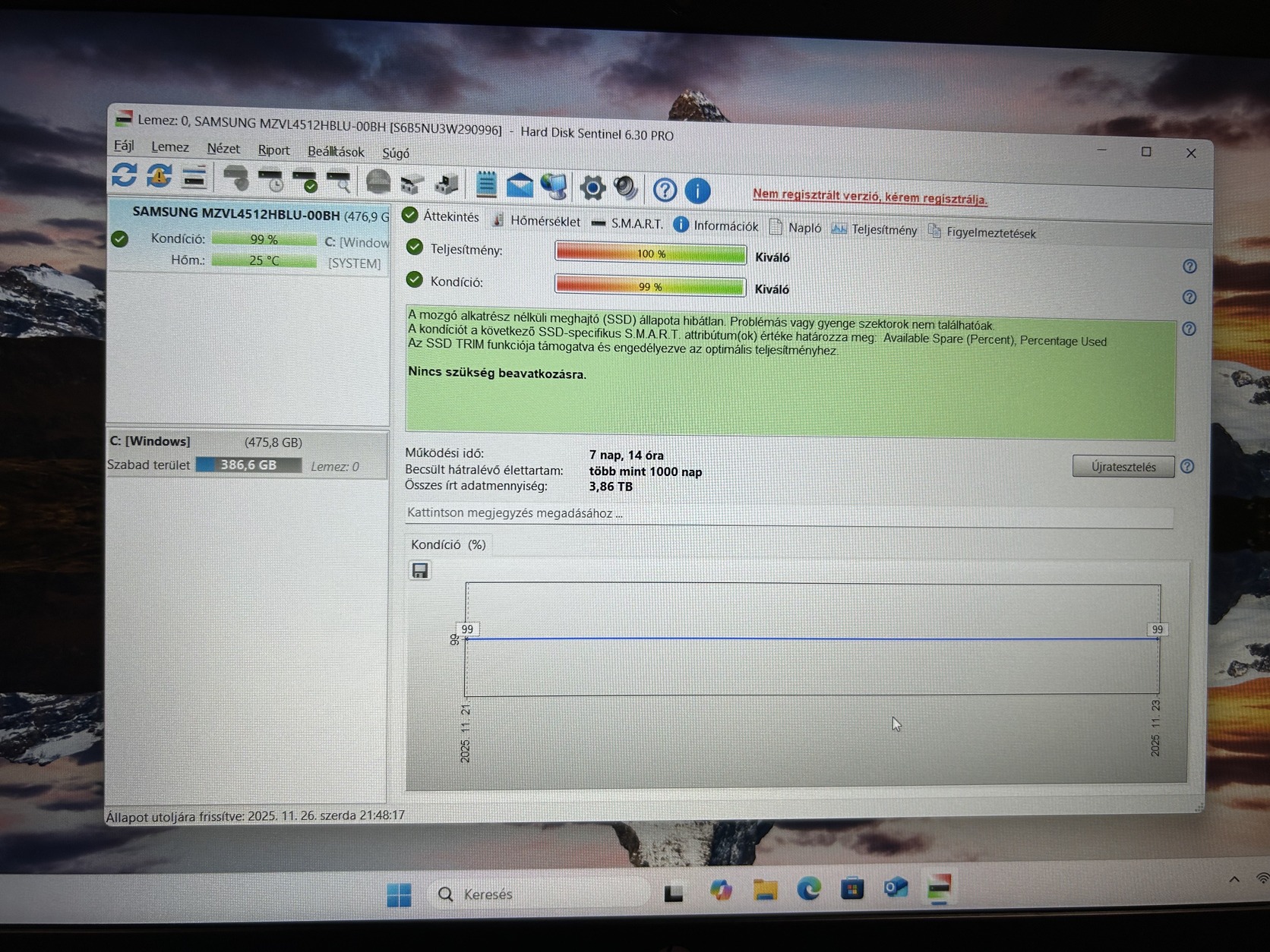Select the SAMSUNG MZVL4512HBLU-00BH disk entry
1270x952 pixels.
pyautogui.click(x=251, y=238)
